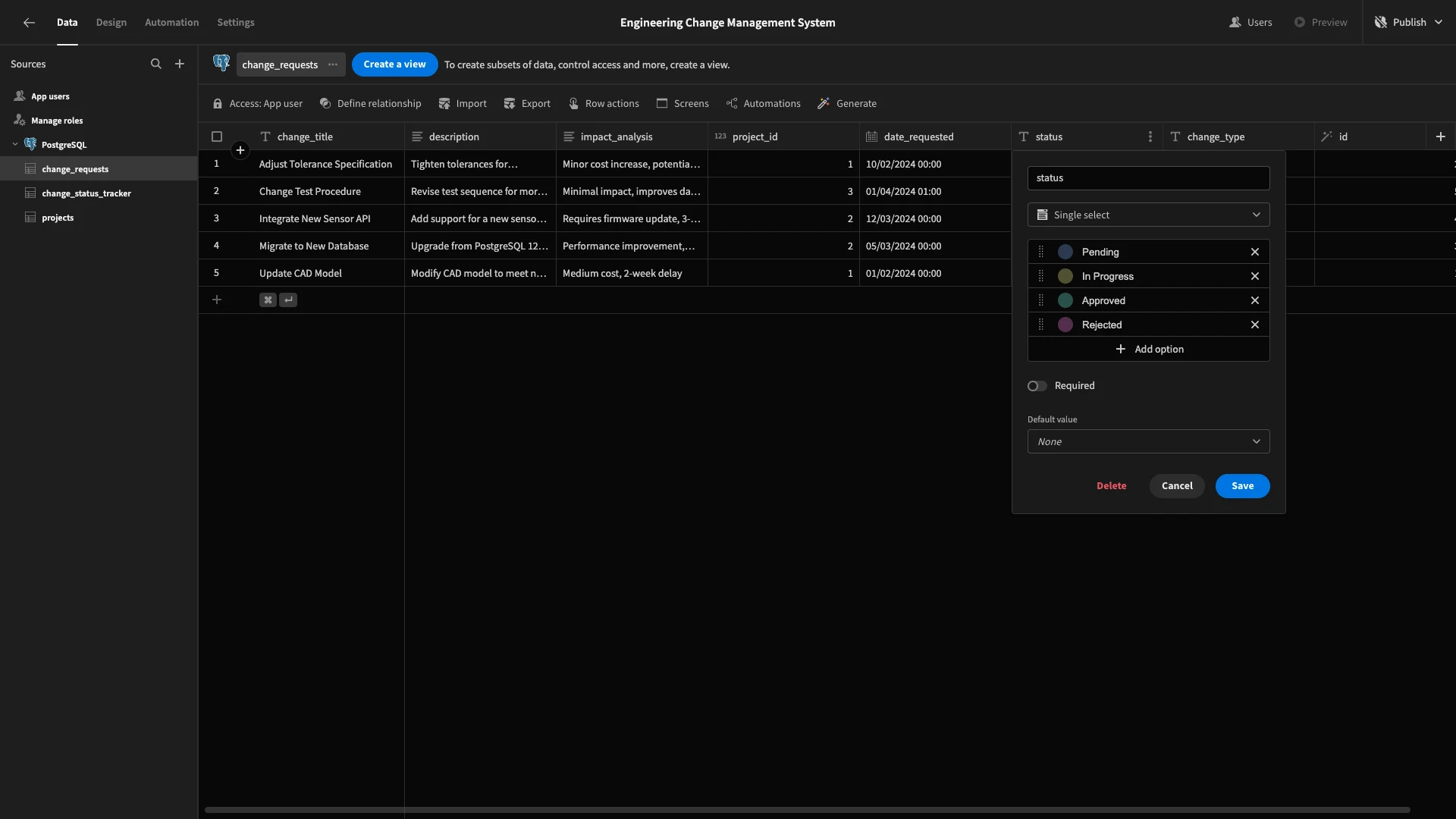Click 'Update CAD Model' cell
The height and width of the screenshot is (819, 1456).
pos(328,273)
